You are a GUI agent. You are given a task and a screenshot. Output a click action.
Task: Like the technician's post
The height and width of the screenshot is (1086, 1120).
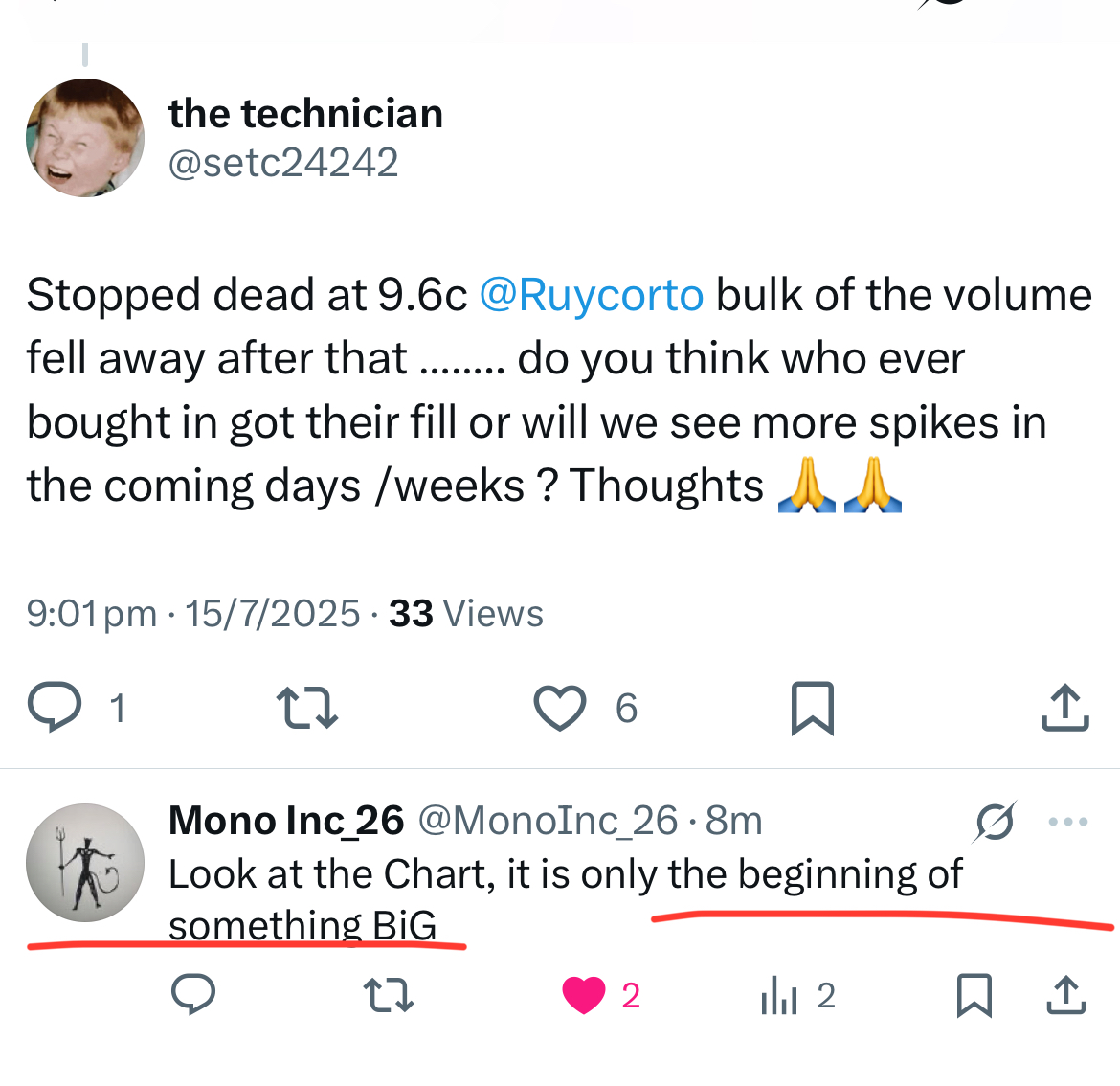pyautogui.click(x=559, y=708)
